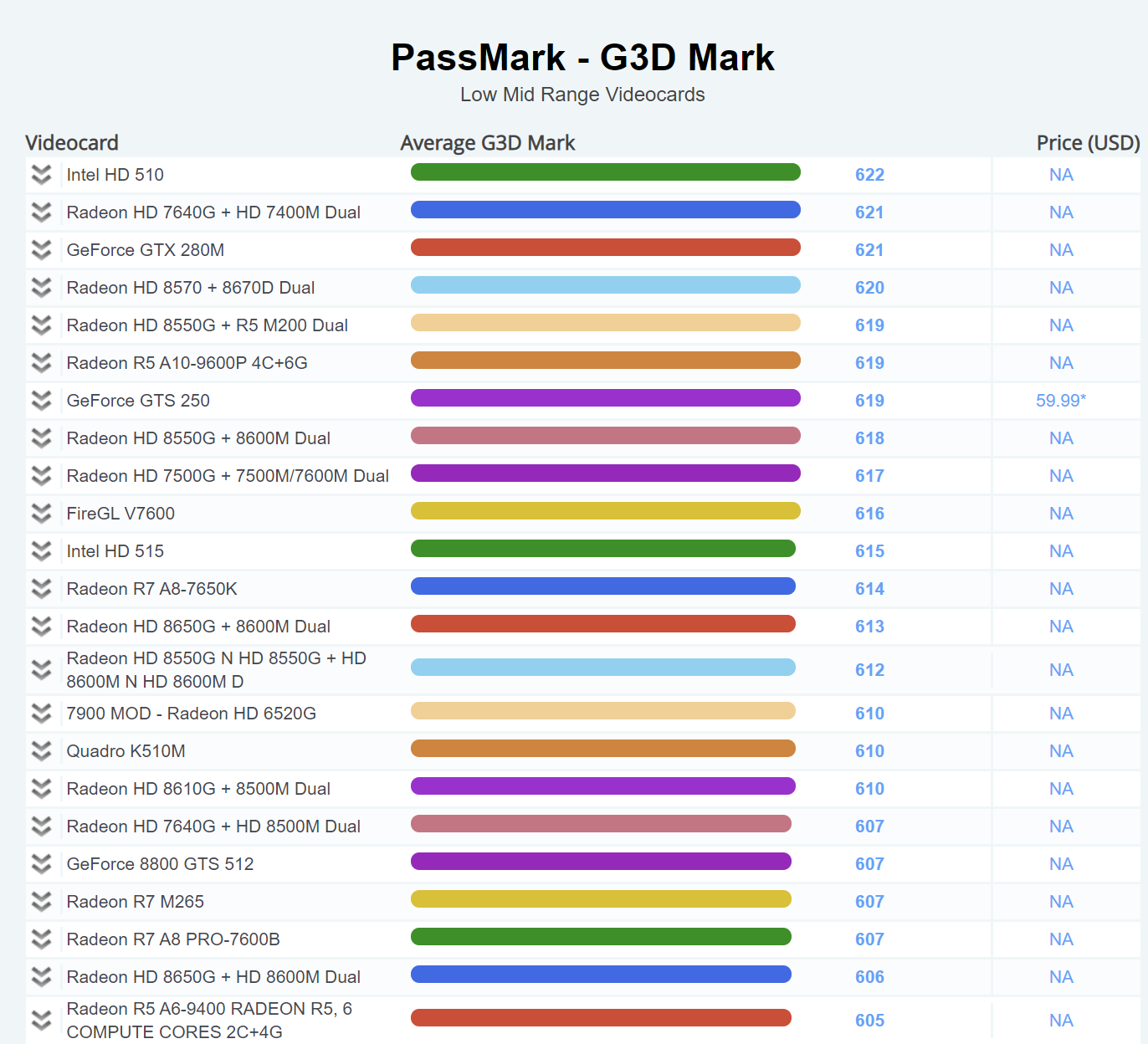Screen dimensions: 1148x1044
Task: Open the 7900 MOD - Radeon HD 6520G link
Action: pyautogui.click(x=191, y=714)
